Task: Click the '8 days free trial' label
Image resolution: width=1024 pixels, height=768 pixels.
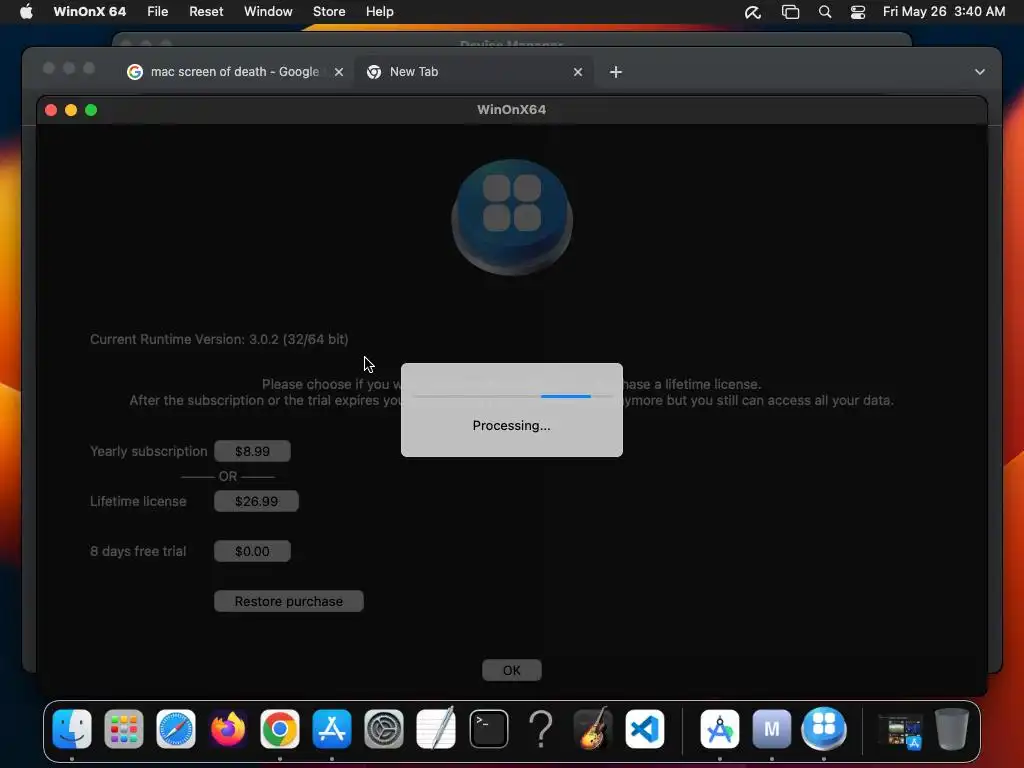Action: point(138,551)
